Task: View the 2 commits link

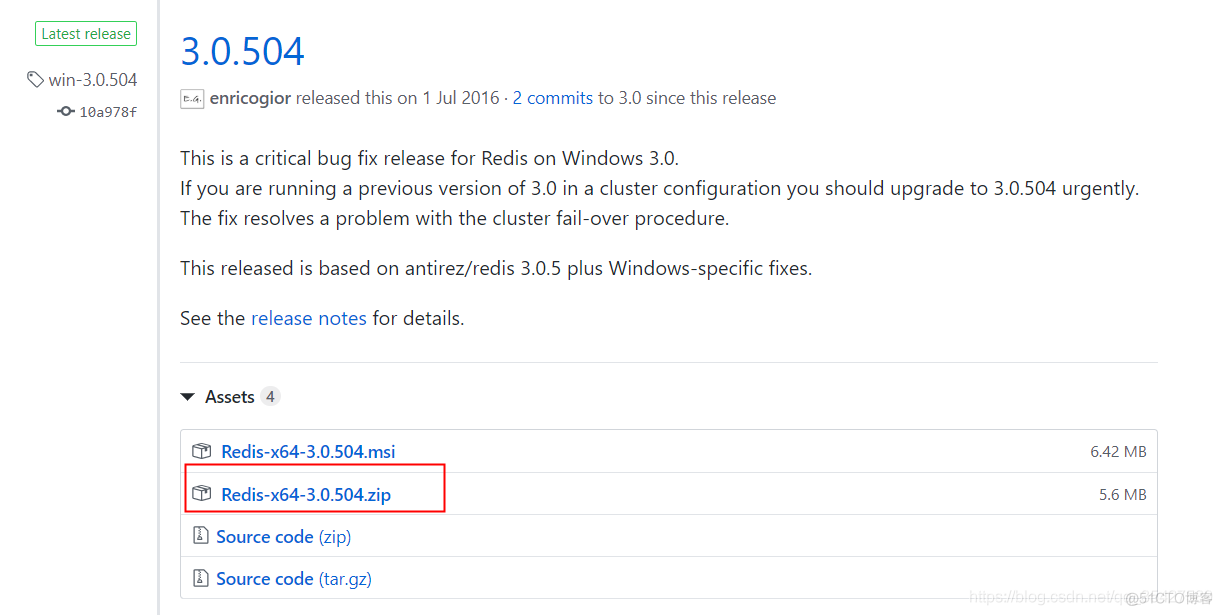Action: [552, 98]
